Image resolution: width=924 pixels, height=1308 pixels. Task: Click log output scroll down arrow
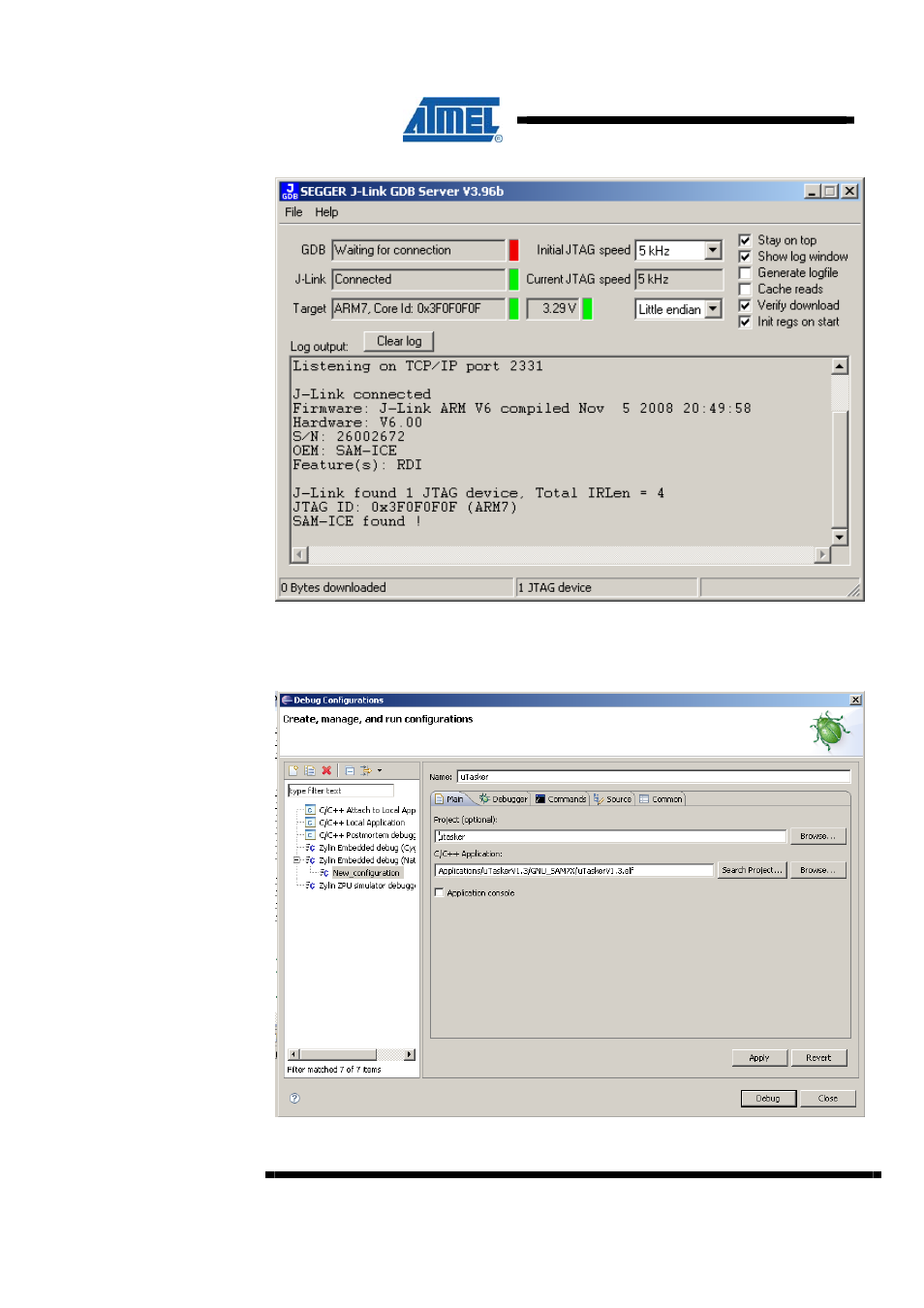(x=840, y=537)
